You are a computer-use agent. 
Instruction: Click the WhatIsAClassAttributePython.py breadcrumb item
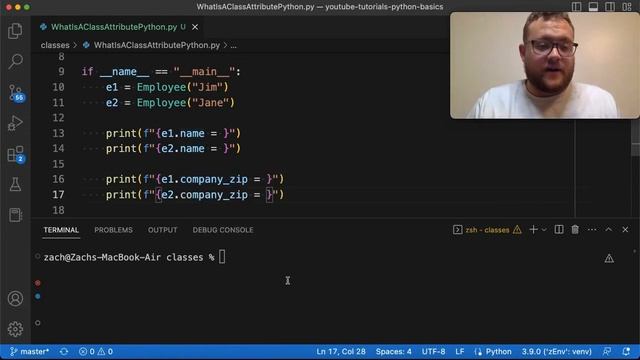[x=157, y=45]
